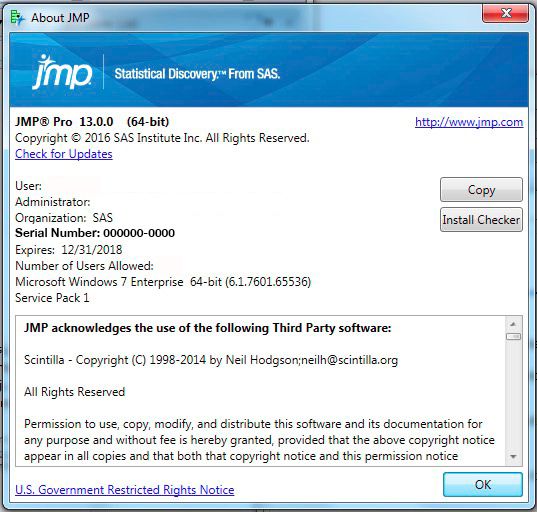Click the JMP logo in the banner
The image size is (537, 512).
(x=63, y=72)
